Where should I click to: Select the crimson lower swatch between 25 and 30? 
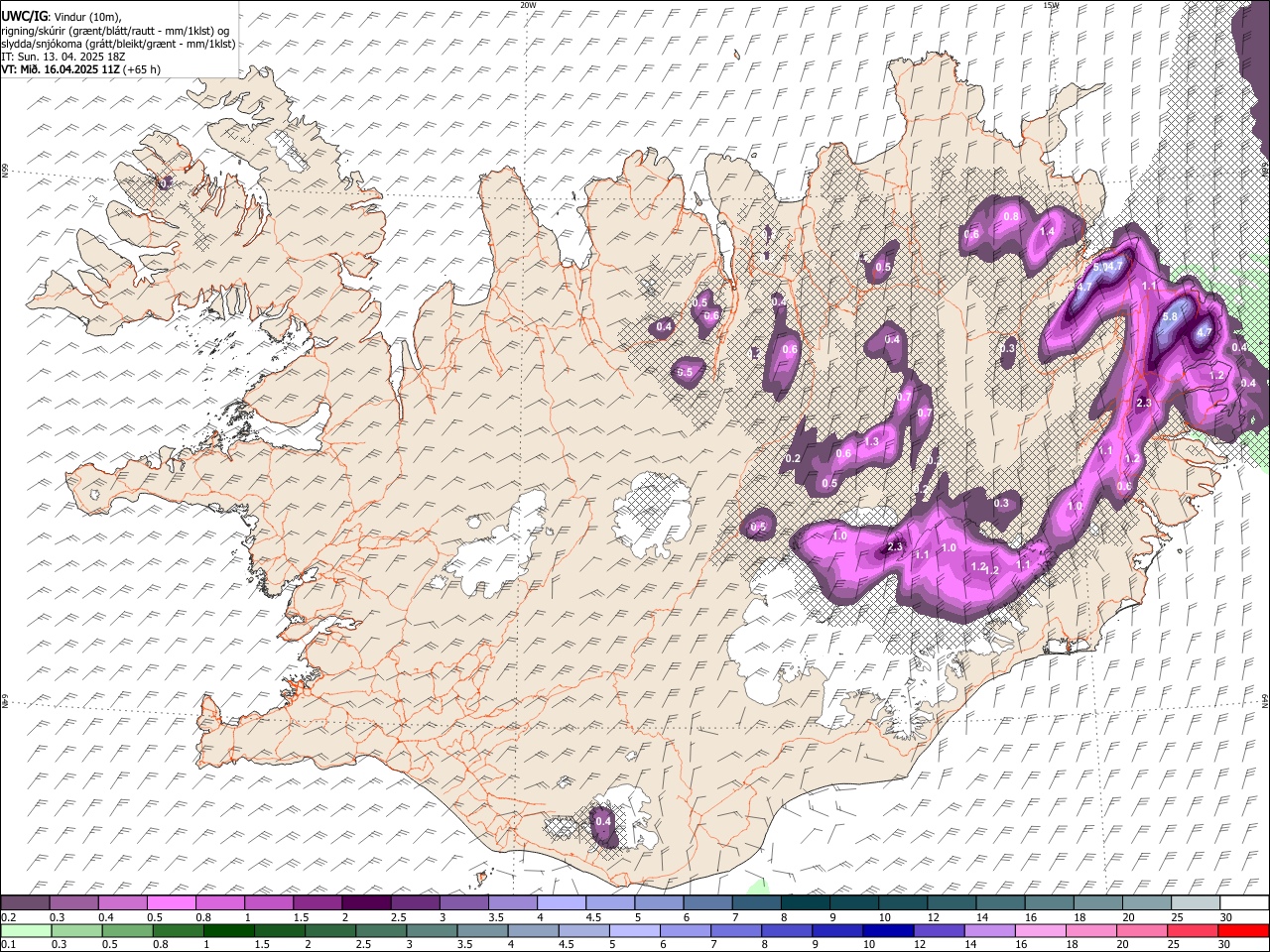pos(1194,931)
